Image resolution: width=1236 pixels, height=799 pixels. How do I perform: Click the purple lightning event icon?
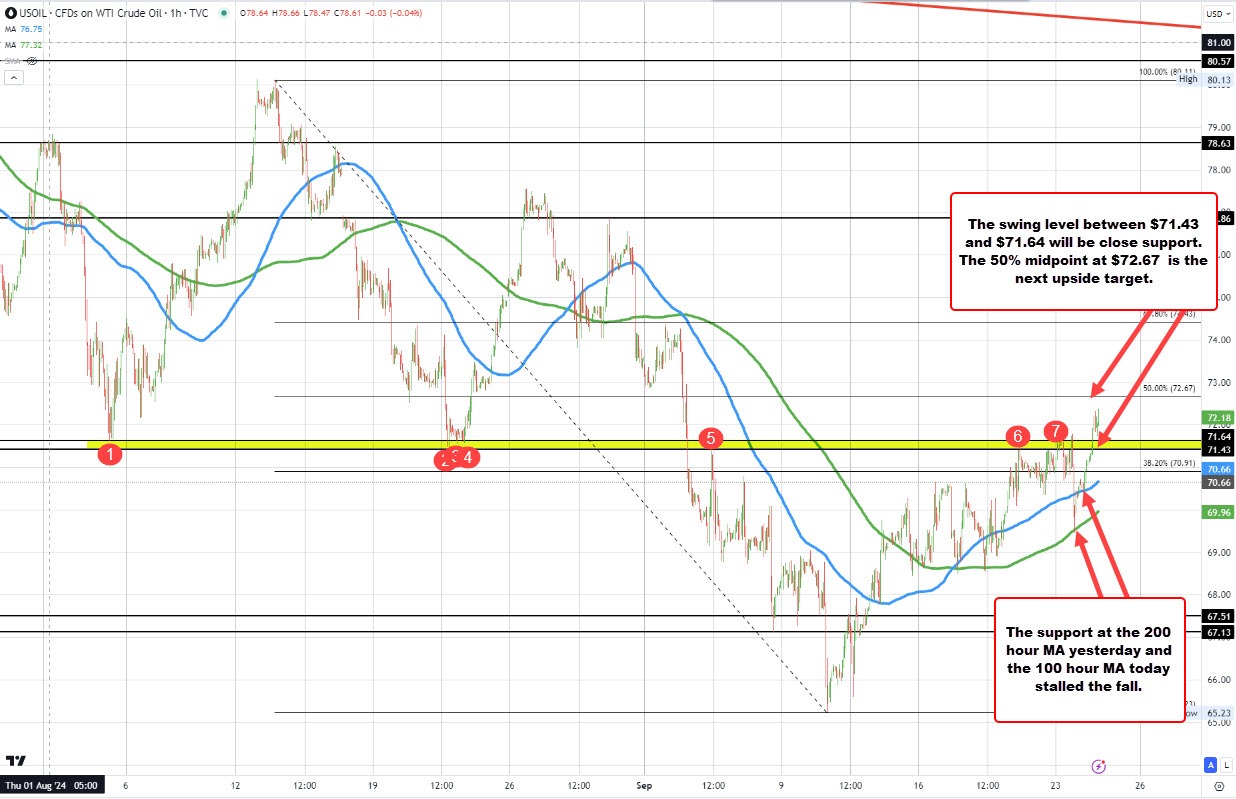(1099, 766)
